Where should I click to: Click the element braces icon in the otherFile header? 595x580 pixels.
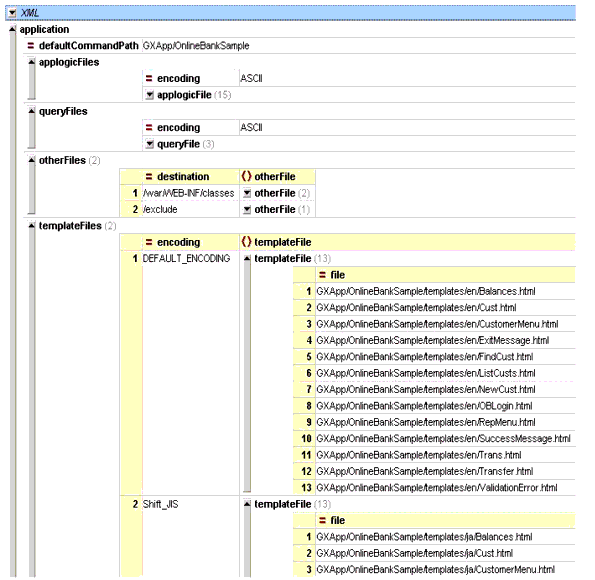pyautogui.click(x=247, y=177)
